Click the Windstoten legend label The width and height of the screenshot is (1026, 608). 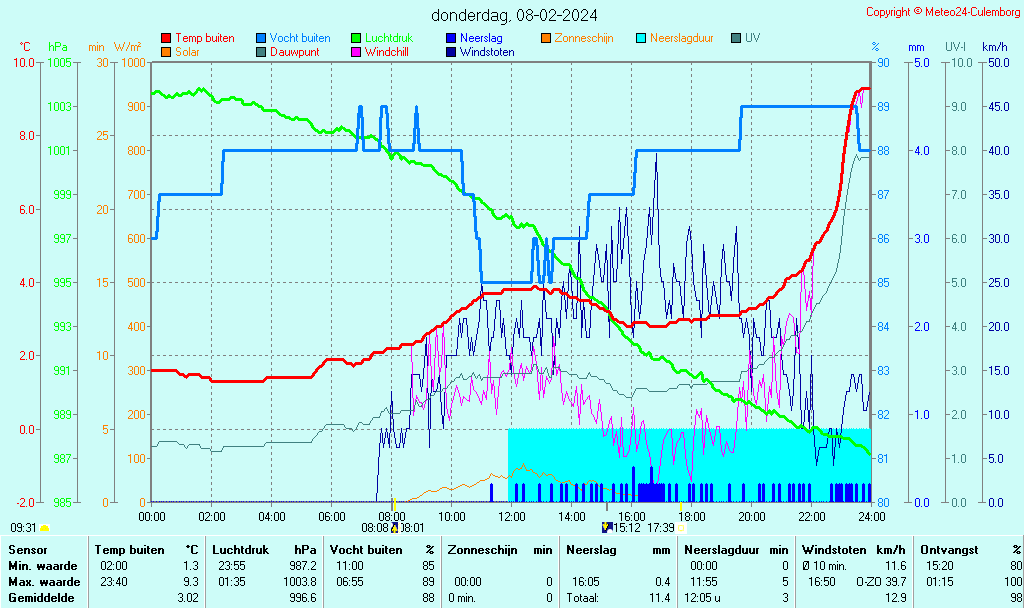[x=487, y=52]
